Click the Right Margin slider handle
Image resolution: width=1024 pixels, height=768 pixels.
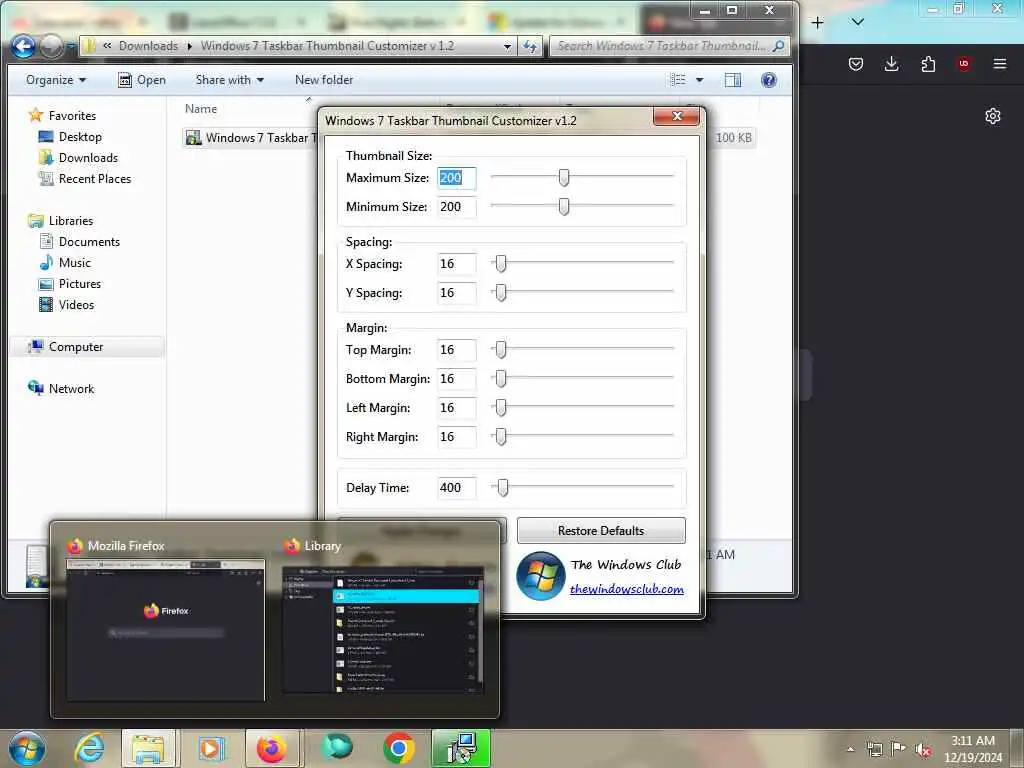500,436
